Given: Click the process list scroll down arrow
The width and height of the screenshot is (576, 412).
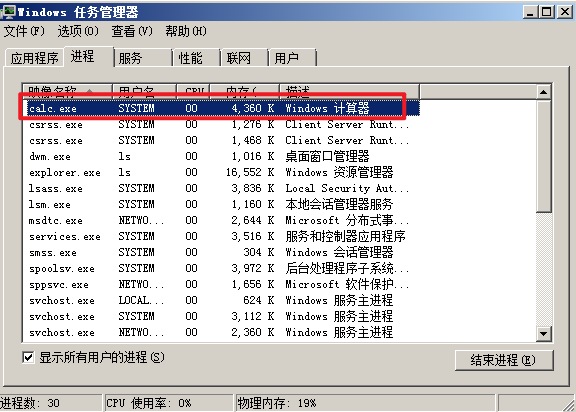Looking at the screenshot, I should (543, 334).
